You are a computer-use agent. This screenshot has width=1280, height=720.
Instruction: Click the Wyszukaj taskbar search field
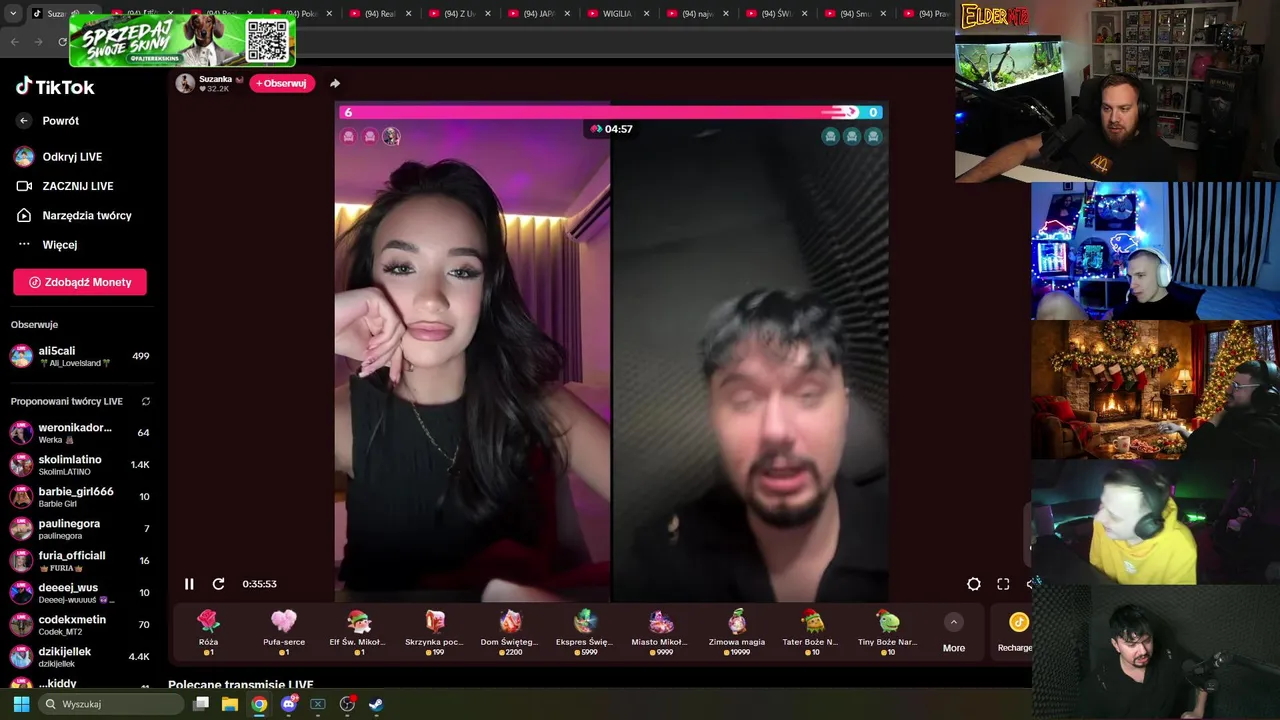pyautogui.click(x=112, y=704)
